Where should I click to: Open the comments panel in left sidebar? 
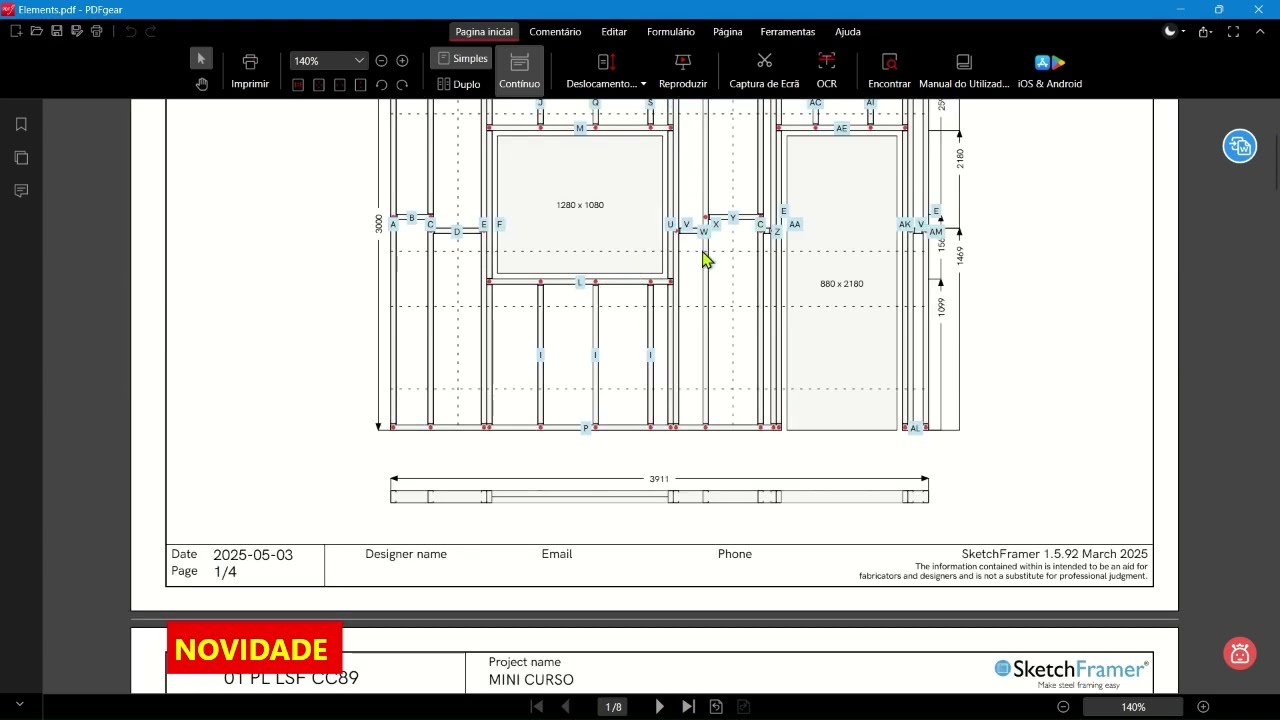21,191
